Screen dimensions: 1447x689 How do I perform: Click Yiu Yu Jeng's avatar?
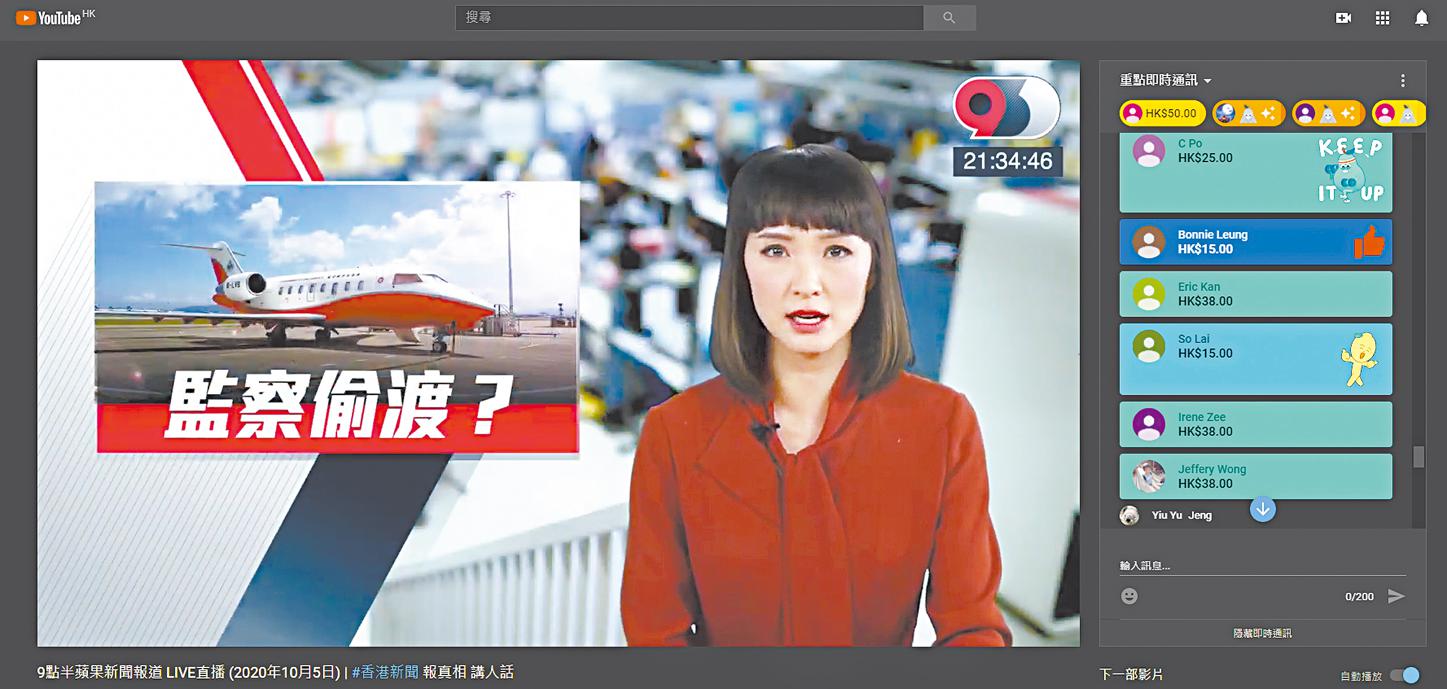click(1129, 516)
